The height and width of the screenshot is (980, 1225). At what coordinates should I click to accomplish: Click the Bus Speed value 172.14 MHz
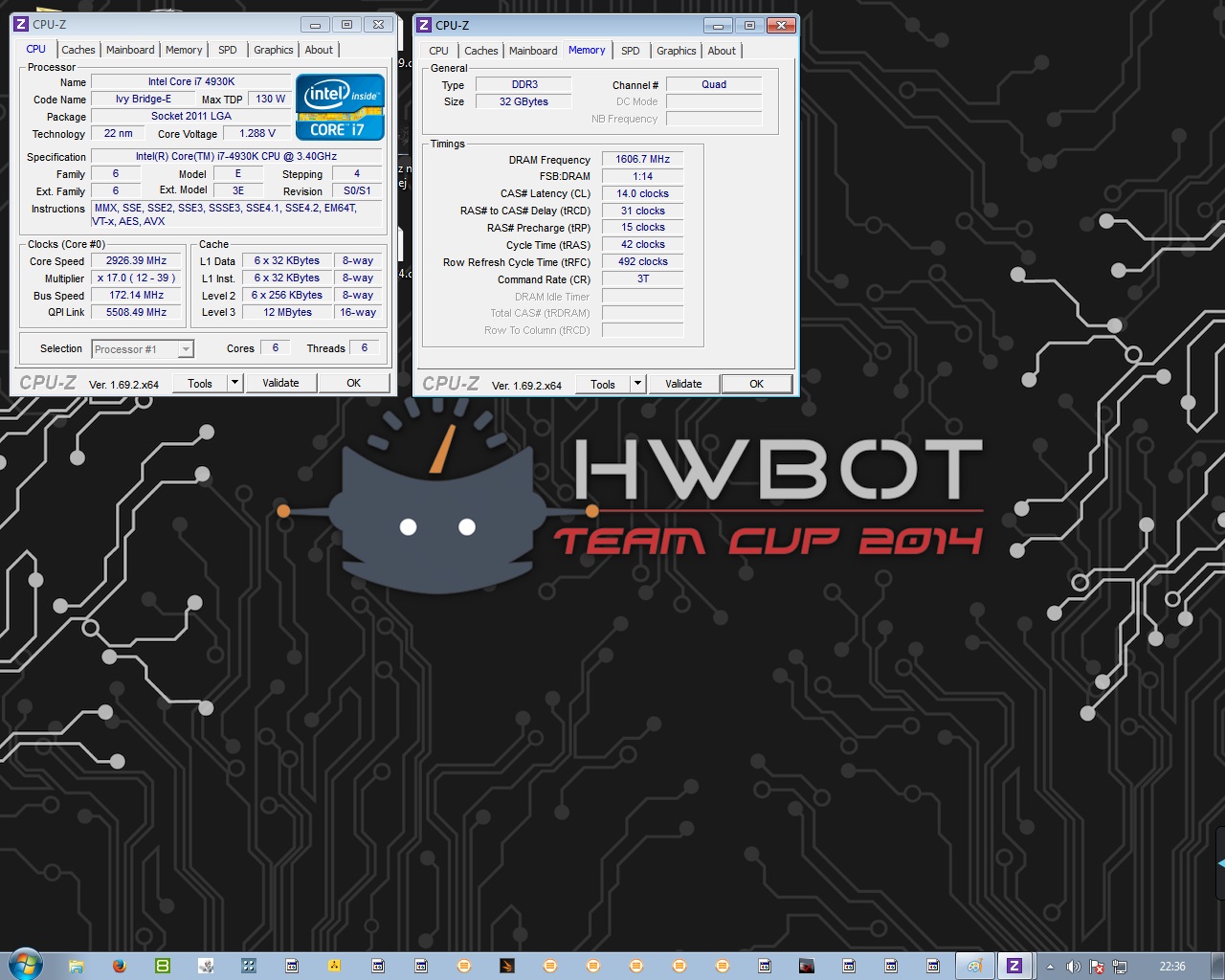pos(137,296)
